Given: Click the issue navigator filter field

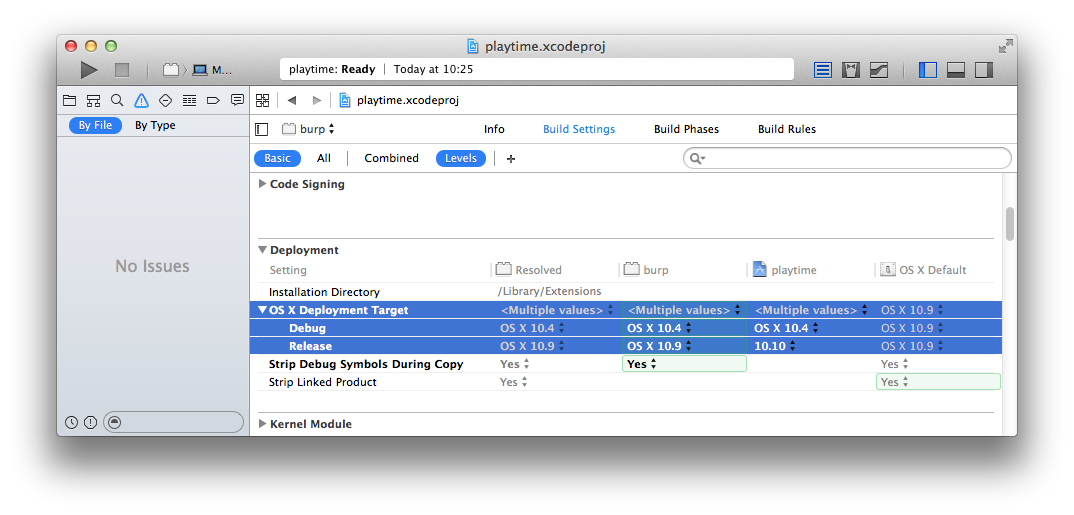Looking at the screenshot, I should click(173, 423).
